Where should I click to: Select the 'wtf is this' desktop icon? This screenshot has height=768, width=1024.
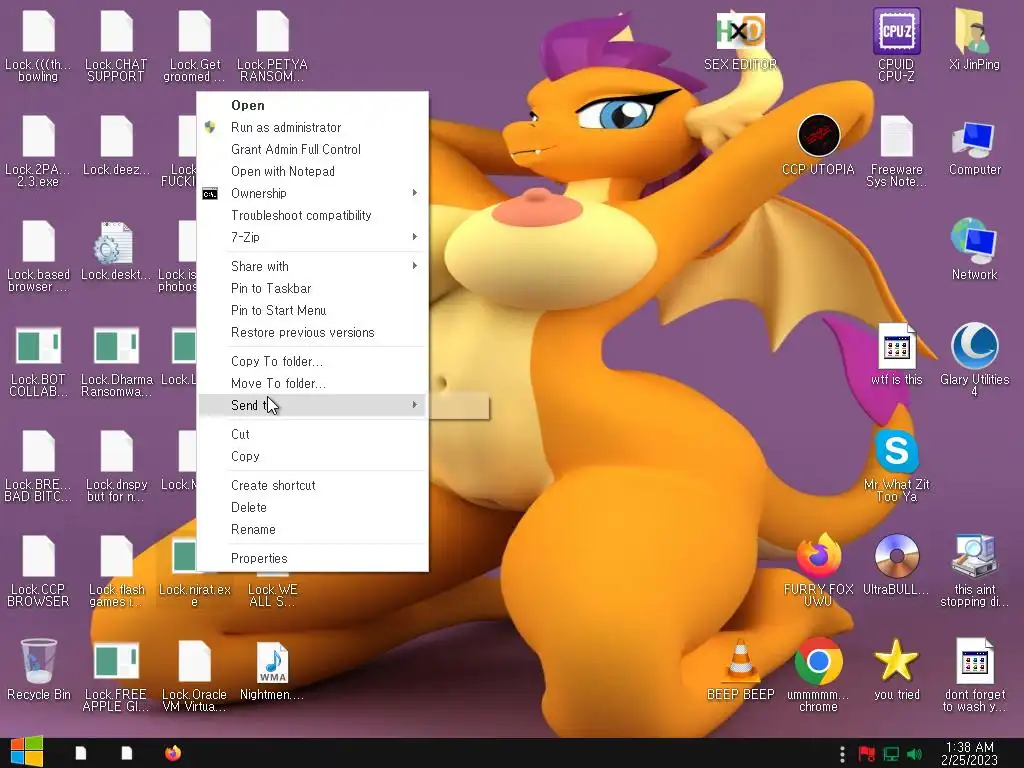point(896,346)
